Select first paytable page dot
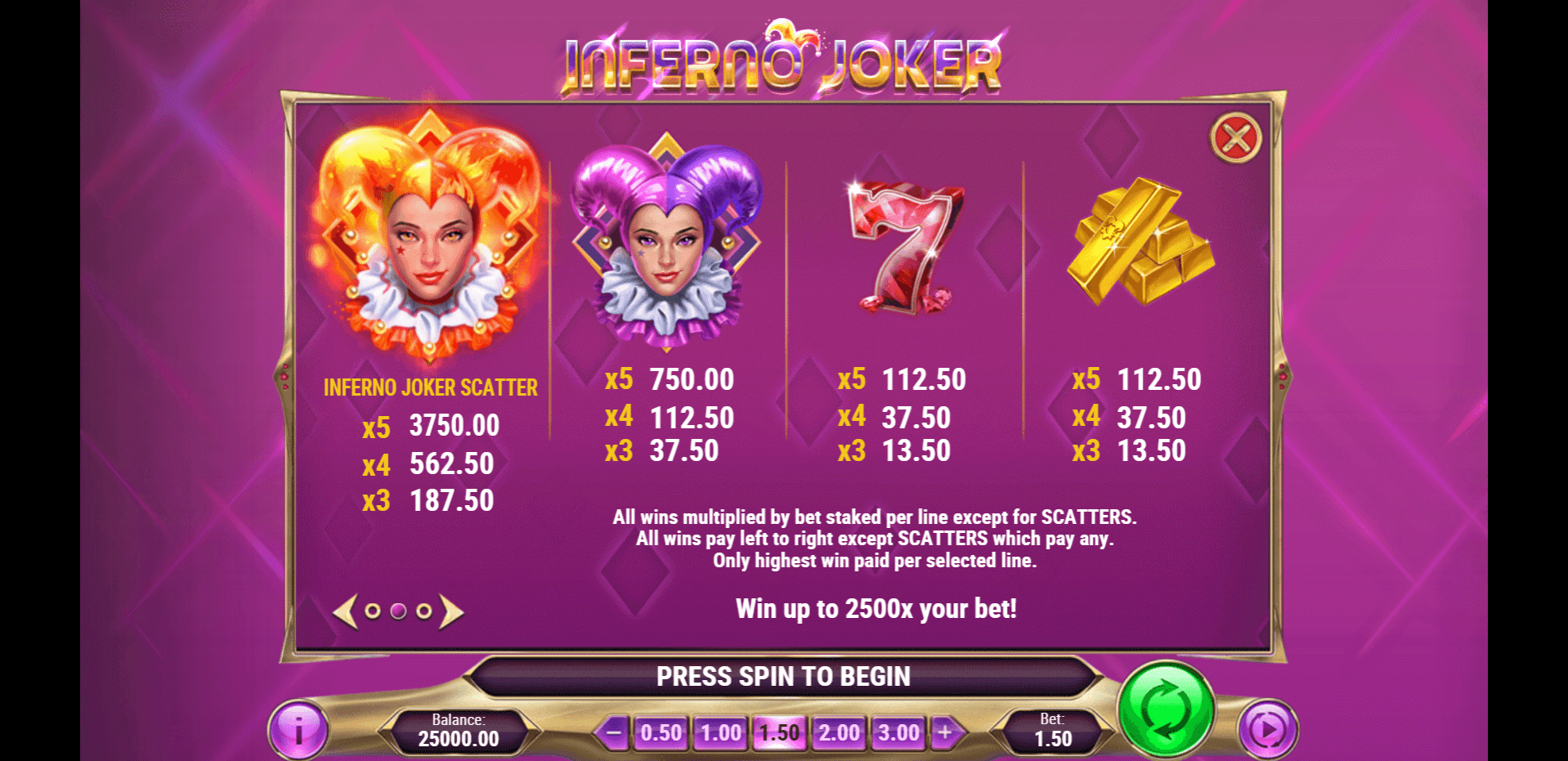Viewport: 1568px width, 761px height. [373, 611]
